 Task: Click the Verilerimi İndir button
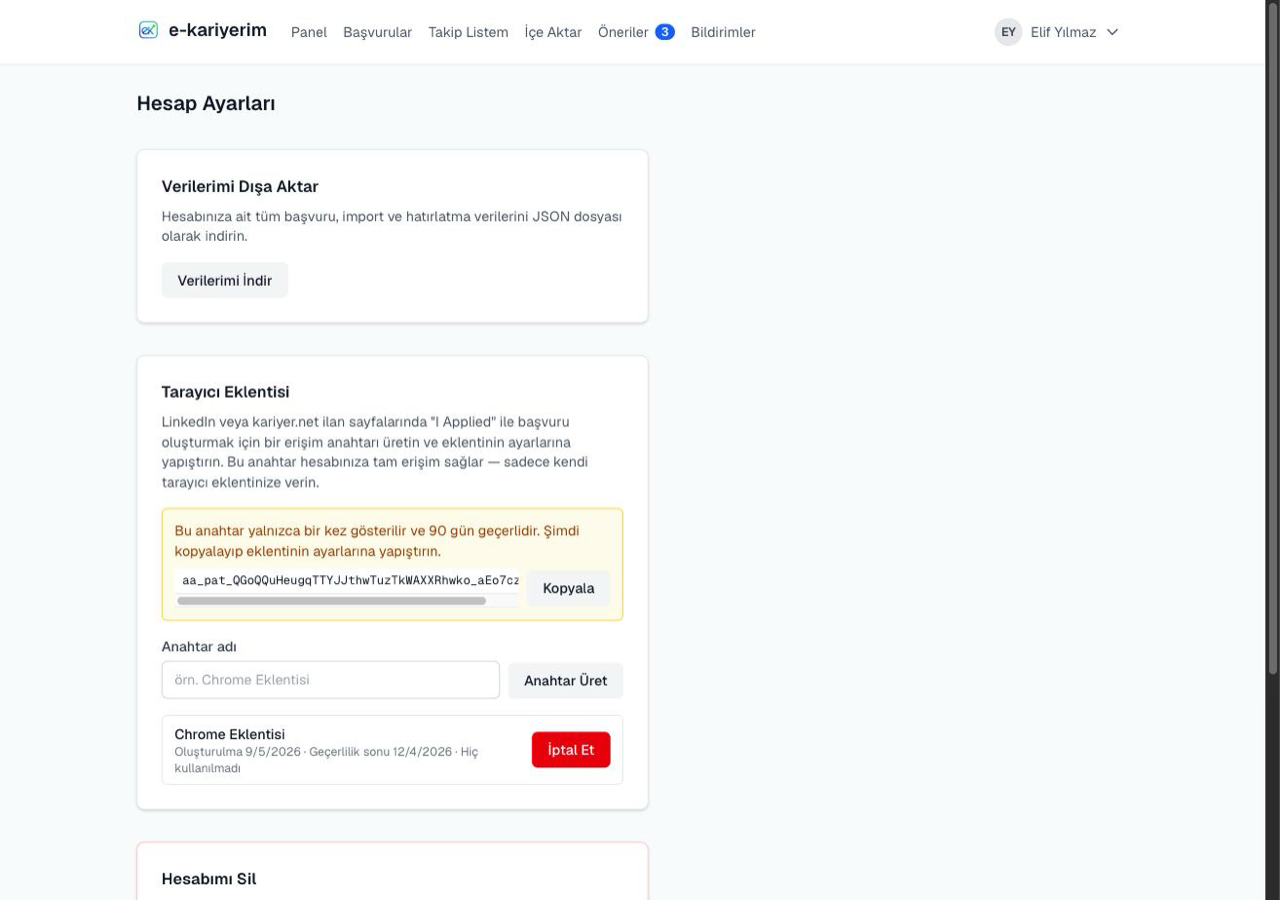[x=225, y=280]
